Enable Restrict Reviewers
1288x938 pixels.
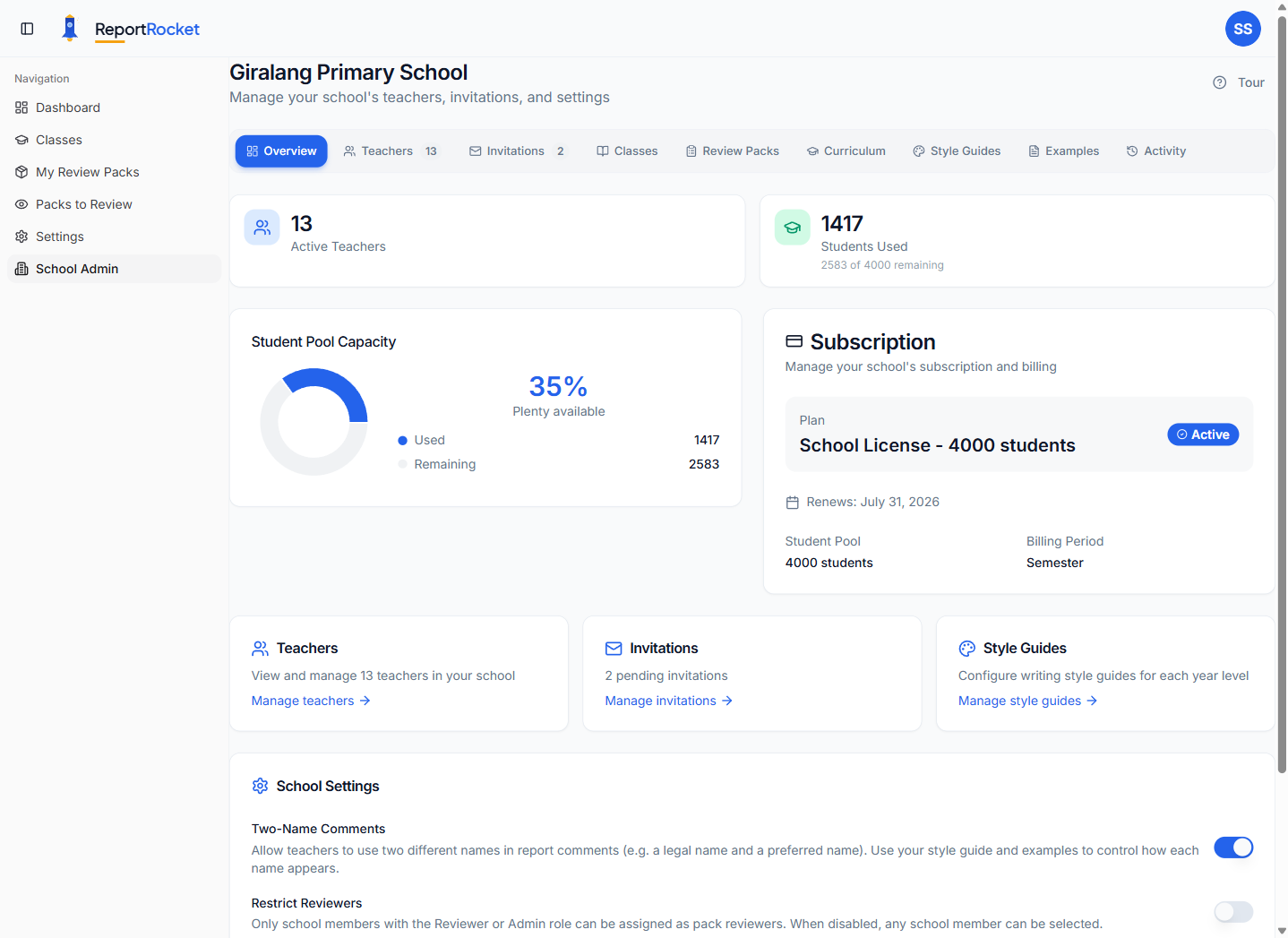(x=1233, y=912)
